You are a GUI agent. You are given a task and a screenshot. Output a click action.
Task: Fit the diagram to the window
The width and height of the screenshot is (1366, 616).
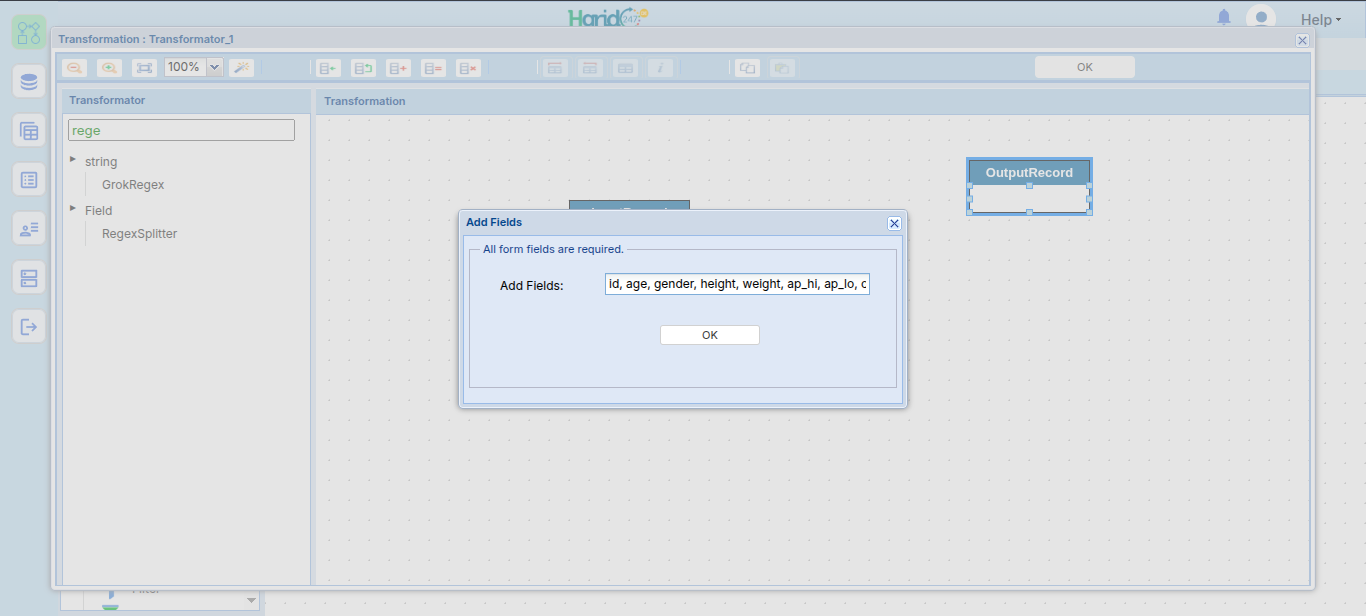click(145, 68)
